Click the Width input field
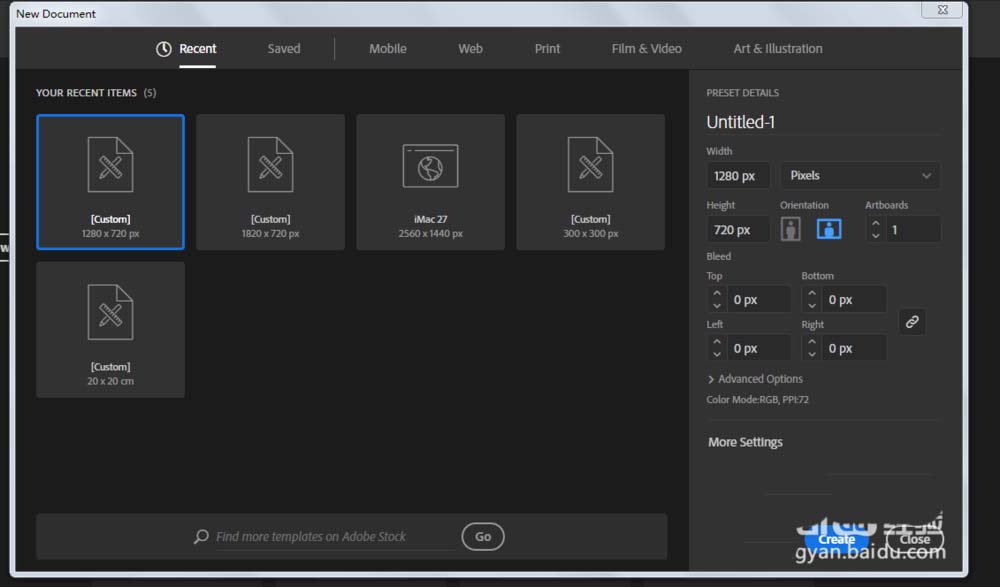1000x587 pixels. [x=738, y=176]
